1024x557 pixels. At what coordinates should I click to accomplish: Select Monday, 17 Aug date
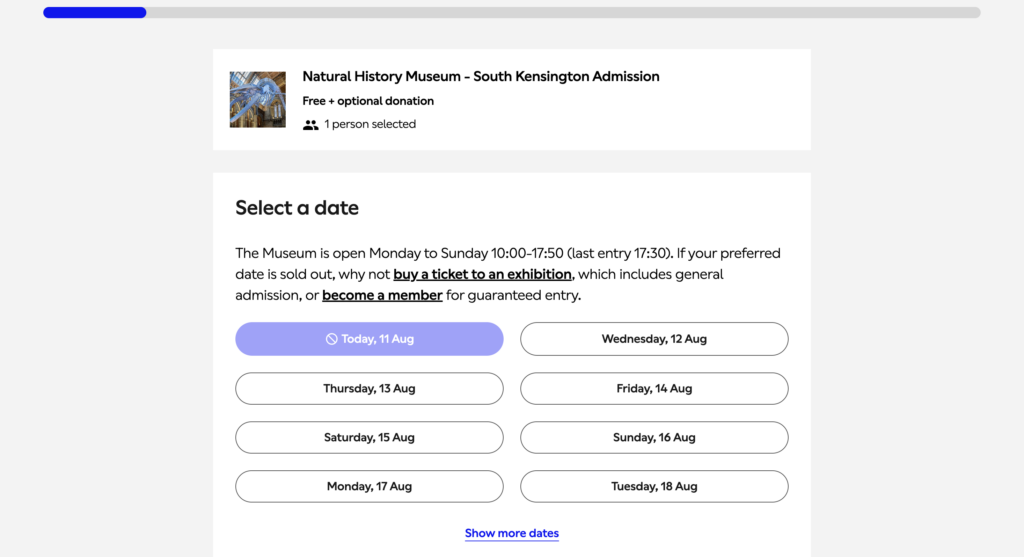pos(369,486)
